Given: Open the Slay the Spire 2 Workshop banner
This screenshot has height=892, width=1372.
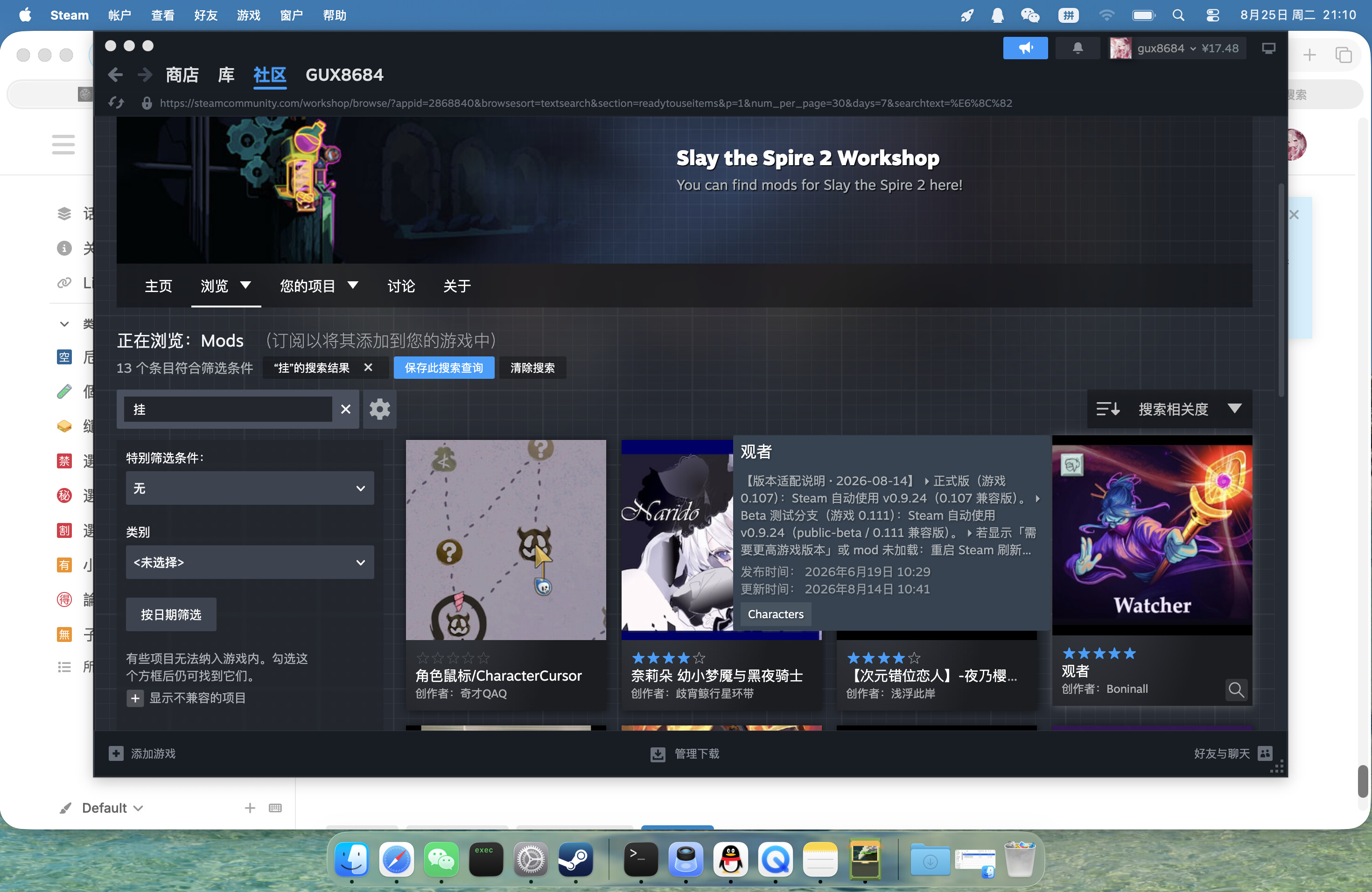Looking at the screenshot, I should (684, 190).
